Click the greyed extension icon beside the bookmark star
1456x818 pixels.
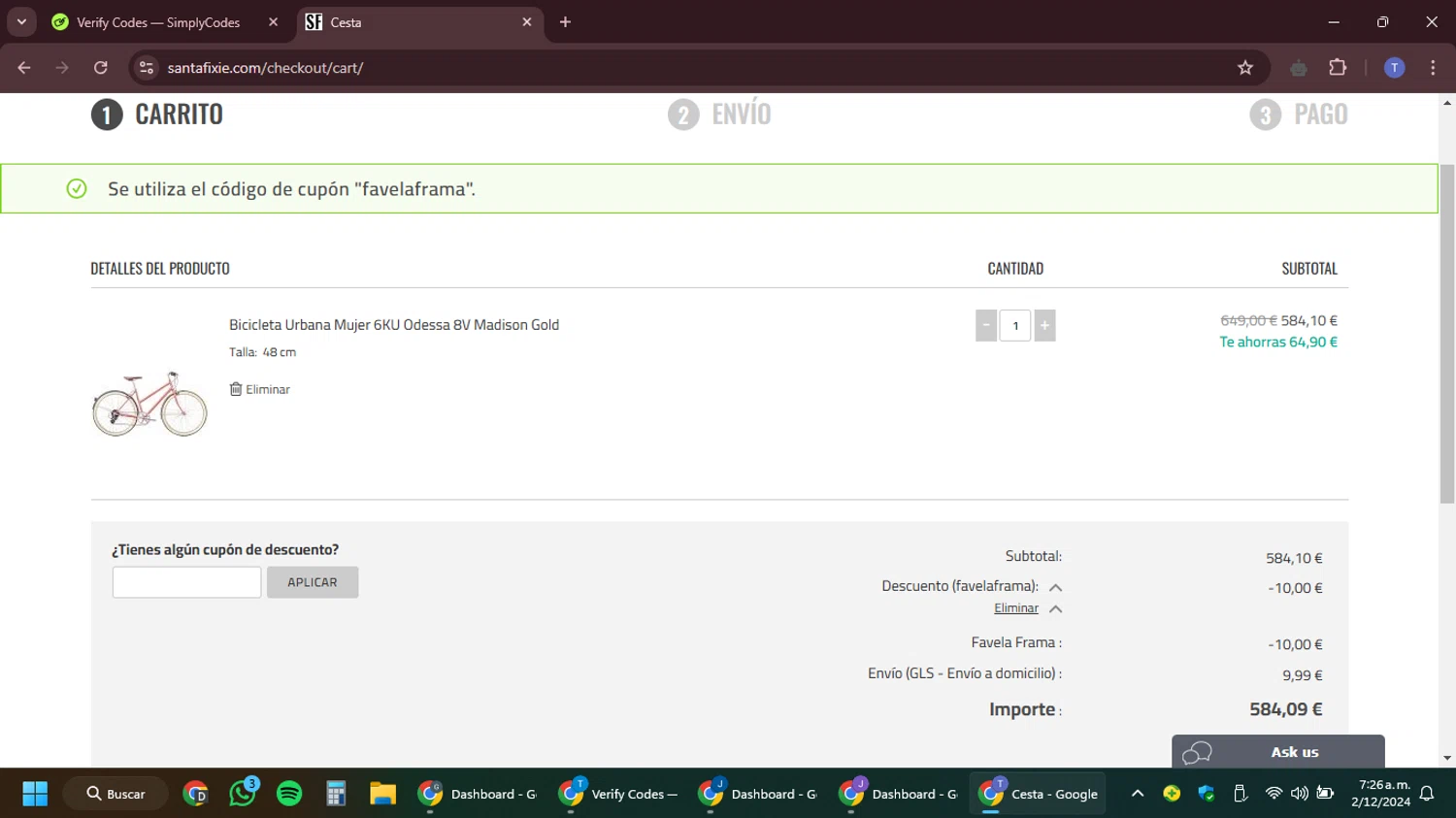[1299, 68]
